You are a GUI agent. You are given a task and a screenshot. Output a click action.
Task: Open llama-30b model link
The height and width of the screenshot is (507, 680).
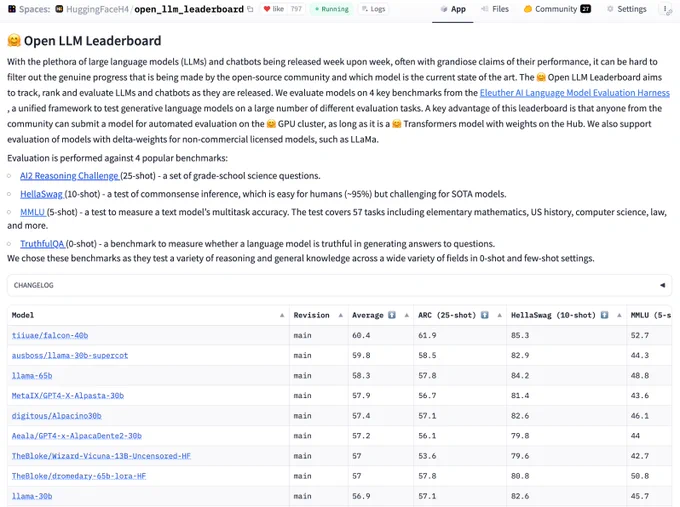click(32, 496)
